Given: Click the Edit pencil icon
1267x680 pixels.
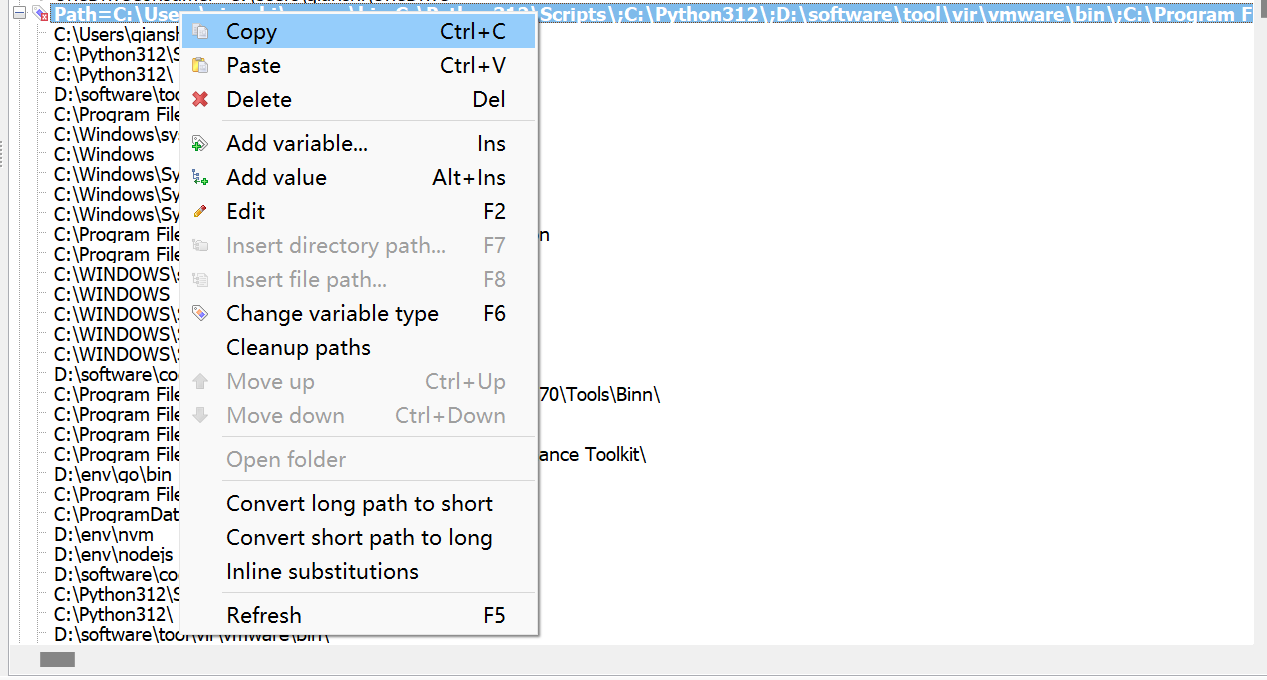Looking at the screenshot, I should (x=201, y=212).
